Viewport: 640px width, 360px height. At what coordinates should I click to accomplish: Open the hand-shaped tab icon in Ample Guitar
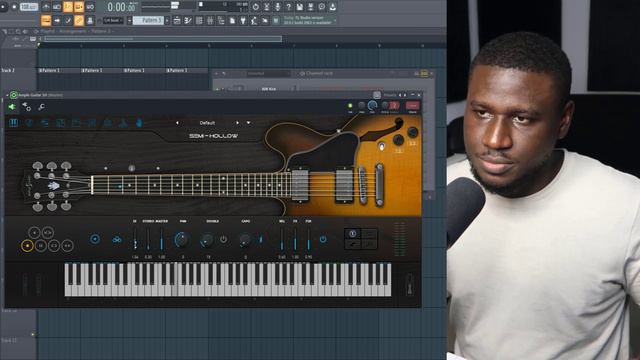tap(139, 123)
